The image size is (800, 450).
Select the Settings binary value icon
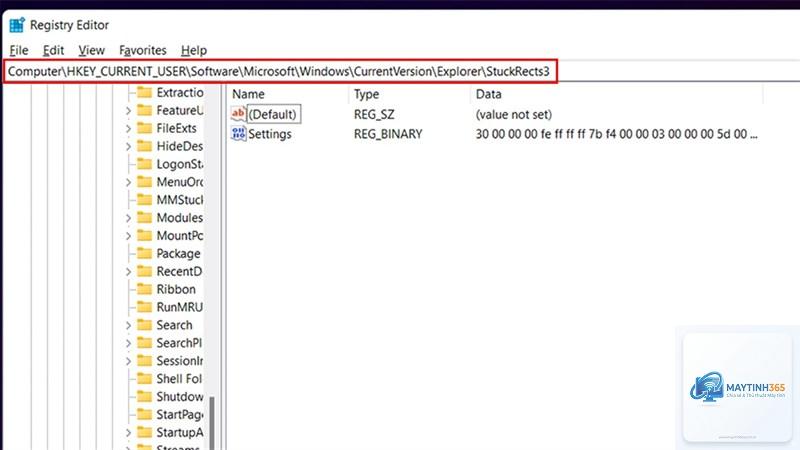click(x=238, y=134)
